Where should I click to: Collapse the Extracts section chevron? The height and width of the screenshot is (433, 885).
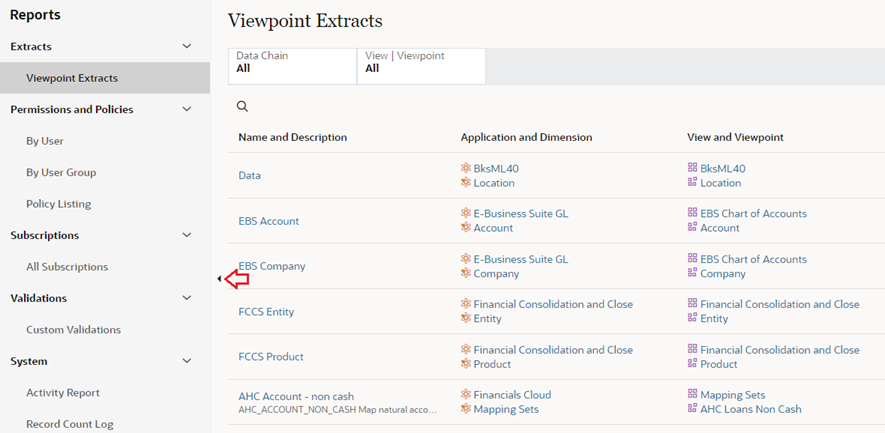coord(187,46)
